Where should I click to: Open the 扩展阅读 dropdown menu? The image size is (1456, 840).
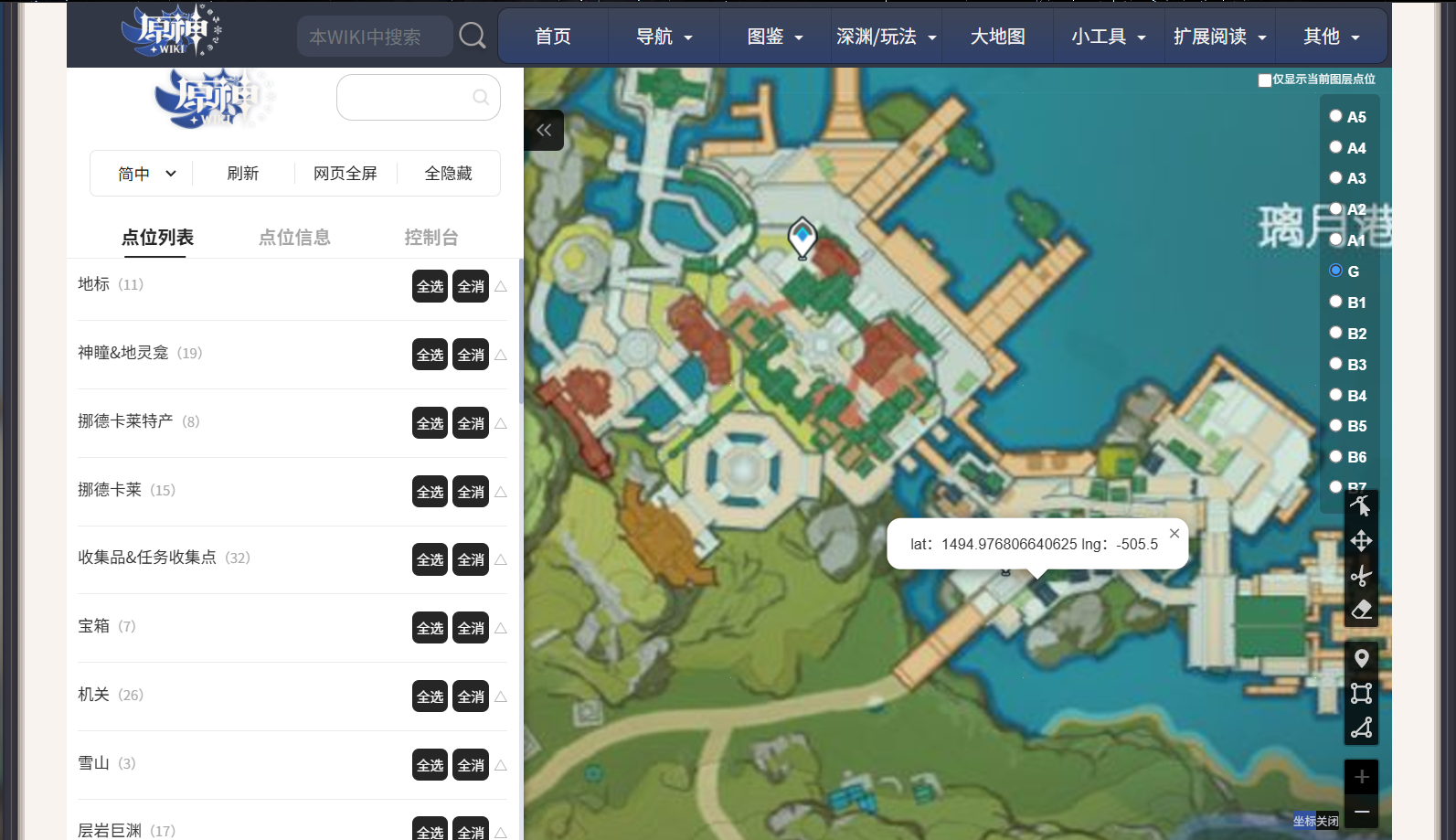[1220, 37]
